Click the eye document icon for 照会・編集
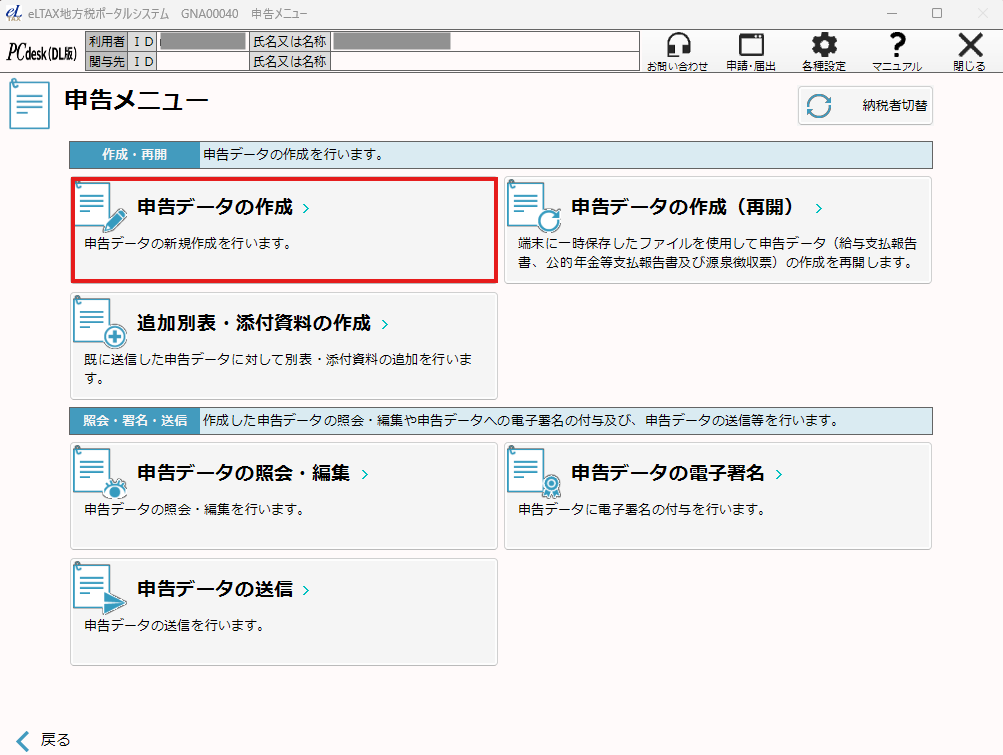The width and height of the screenshot is (1003, 755). pos(101,473)
